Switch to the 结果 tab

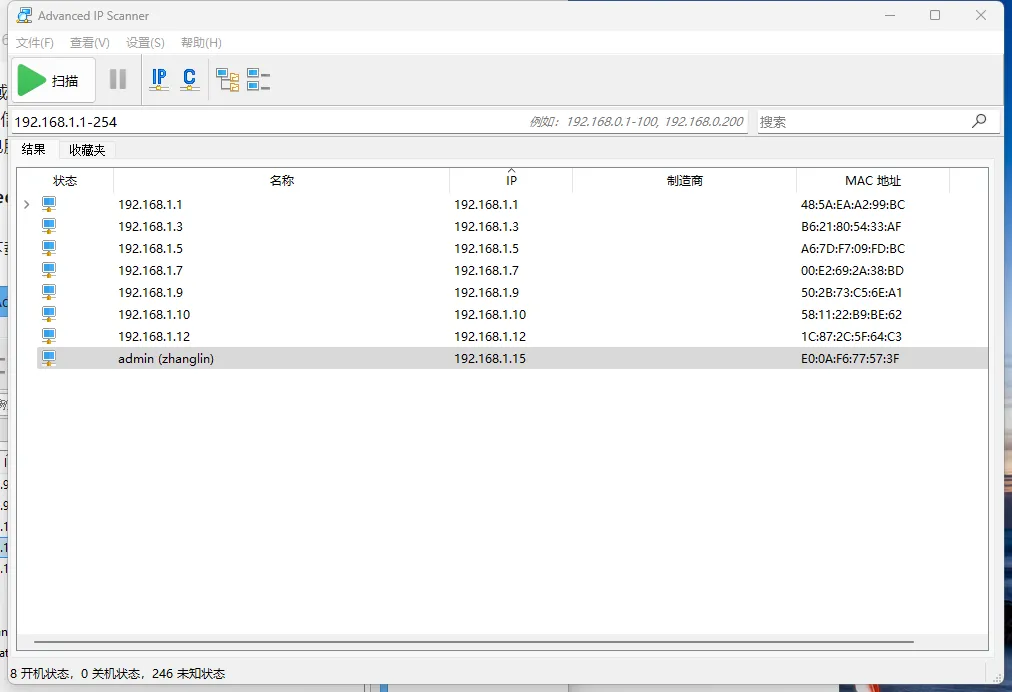[x=34, y=150]
